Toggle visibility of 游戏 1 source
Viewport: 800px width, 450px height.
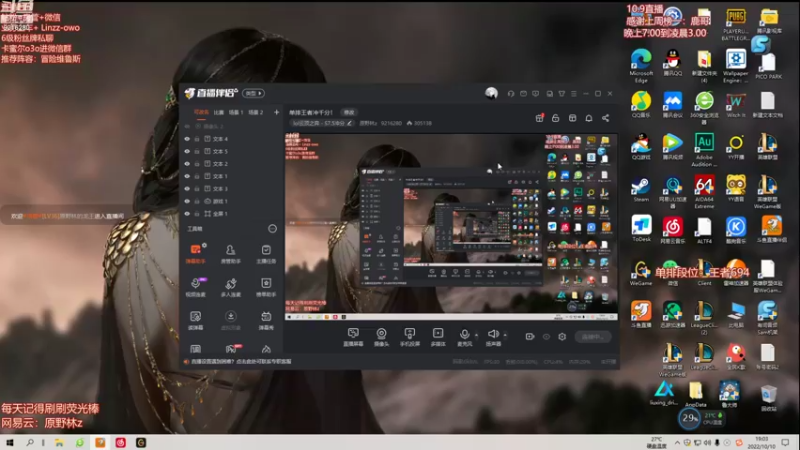pyautogui.click(x=187, y=201)
